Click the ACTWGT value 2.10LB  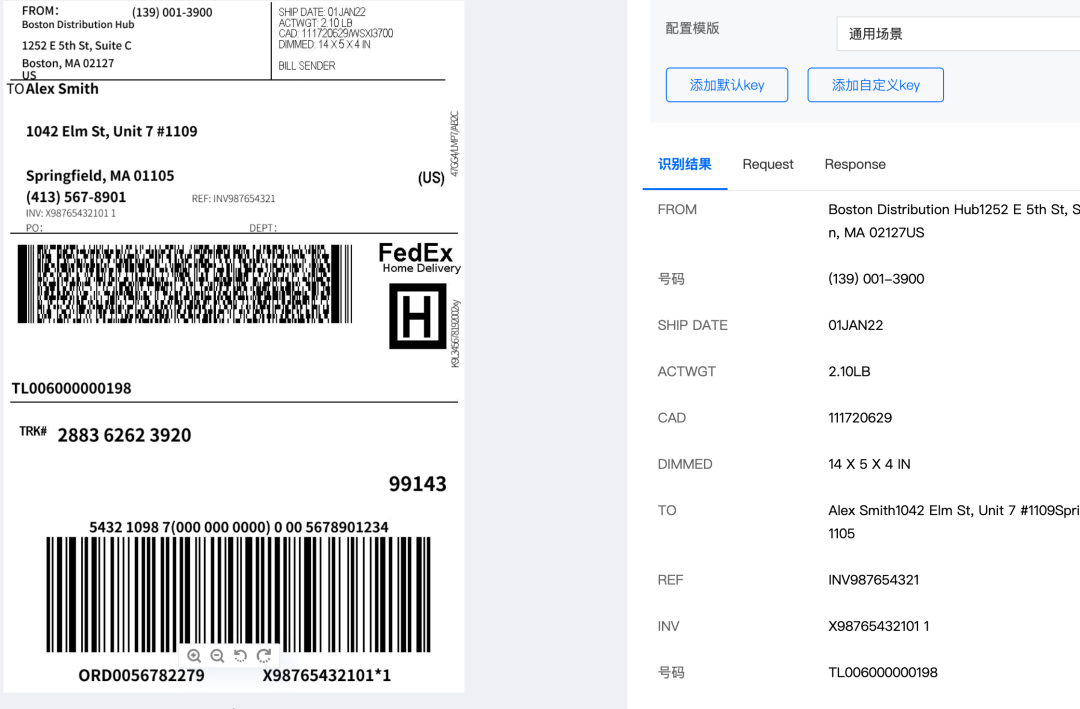point(849,371)
